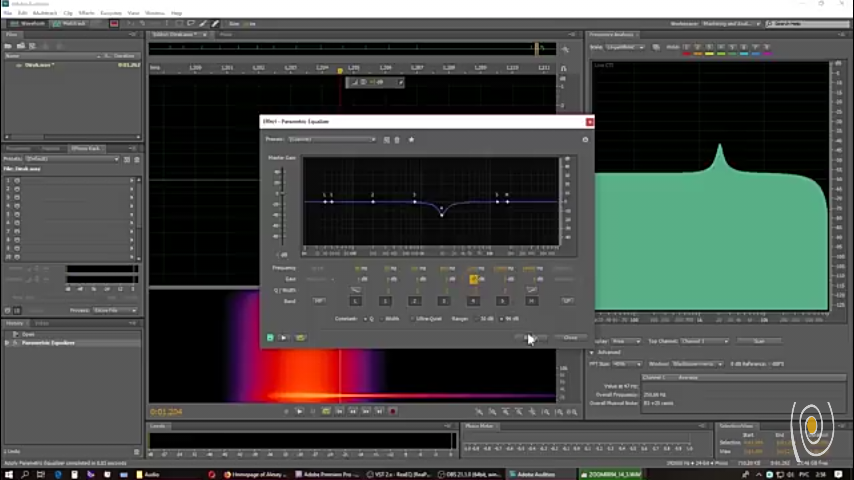Open the equalizer Presets dropdown
Viewport: 854px width, 480px height.
(332, 139)
